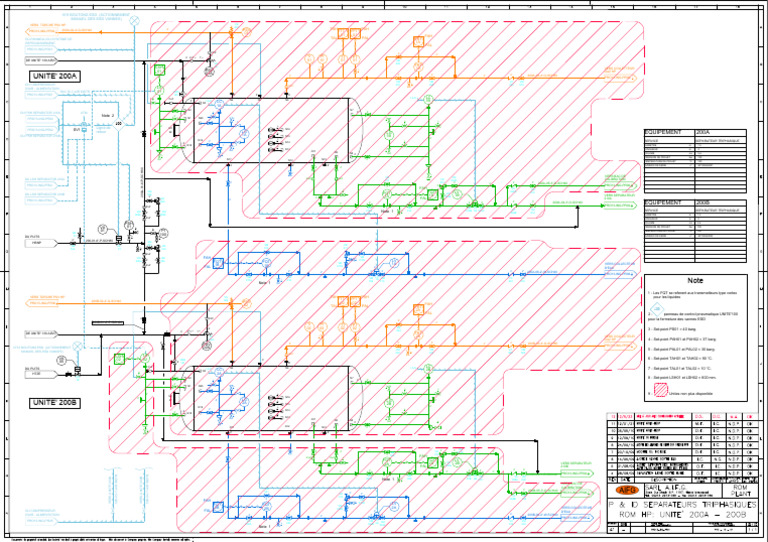Click note item 7 about TAL01 set-point

click(680, 368)
